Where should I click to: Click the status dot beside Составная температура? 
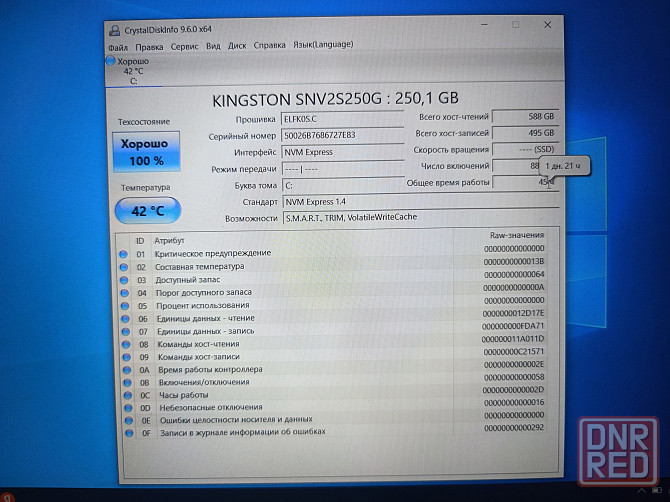click(124, 267)
